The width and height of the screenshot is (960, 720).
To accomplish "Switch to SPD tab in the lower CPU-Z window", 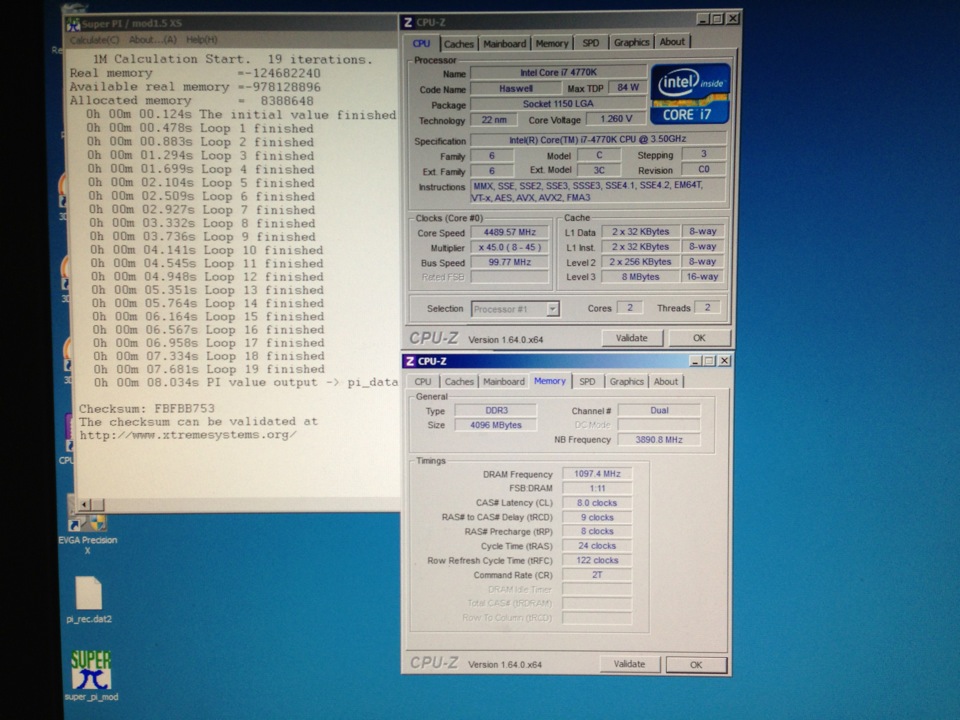I will coord(587,382).
